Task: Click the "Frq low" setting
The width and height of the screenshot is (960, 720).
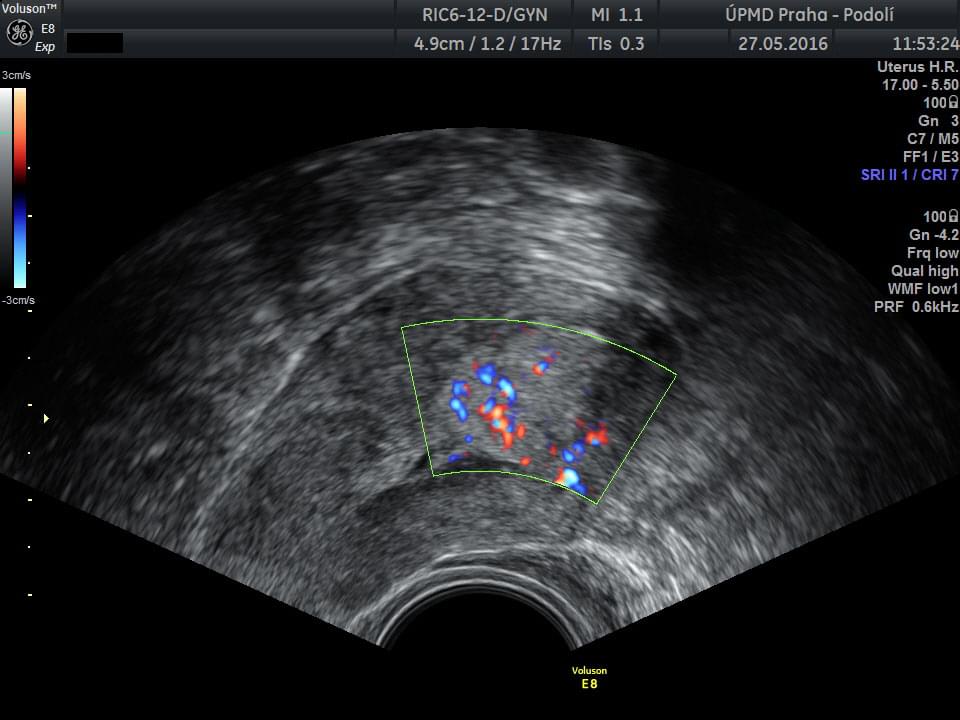Action: click(932, 253)
